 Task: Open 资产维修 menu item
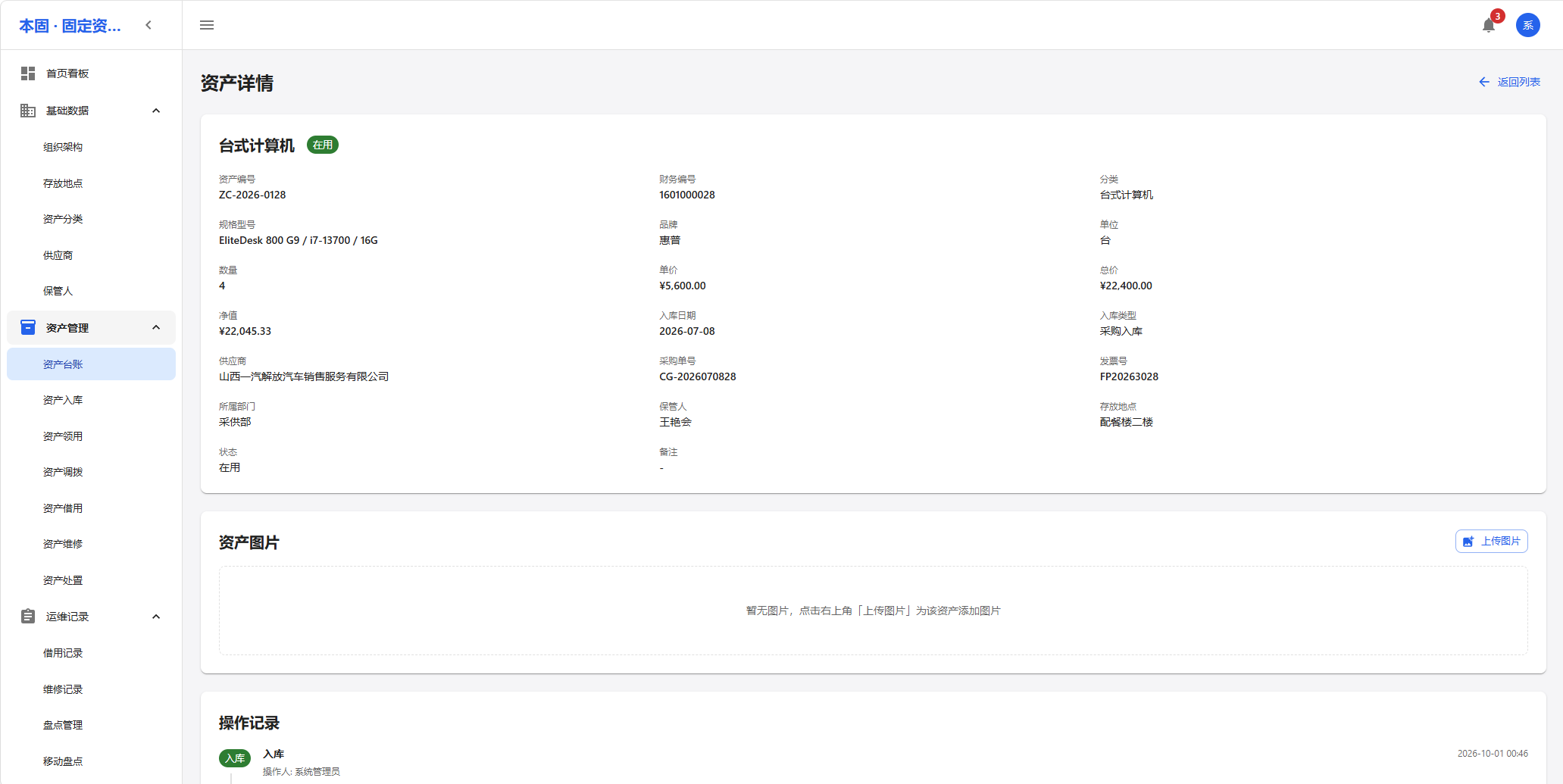click(91, 544)
